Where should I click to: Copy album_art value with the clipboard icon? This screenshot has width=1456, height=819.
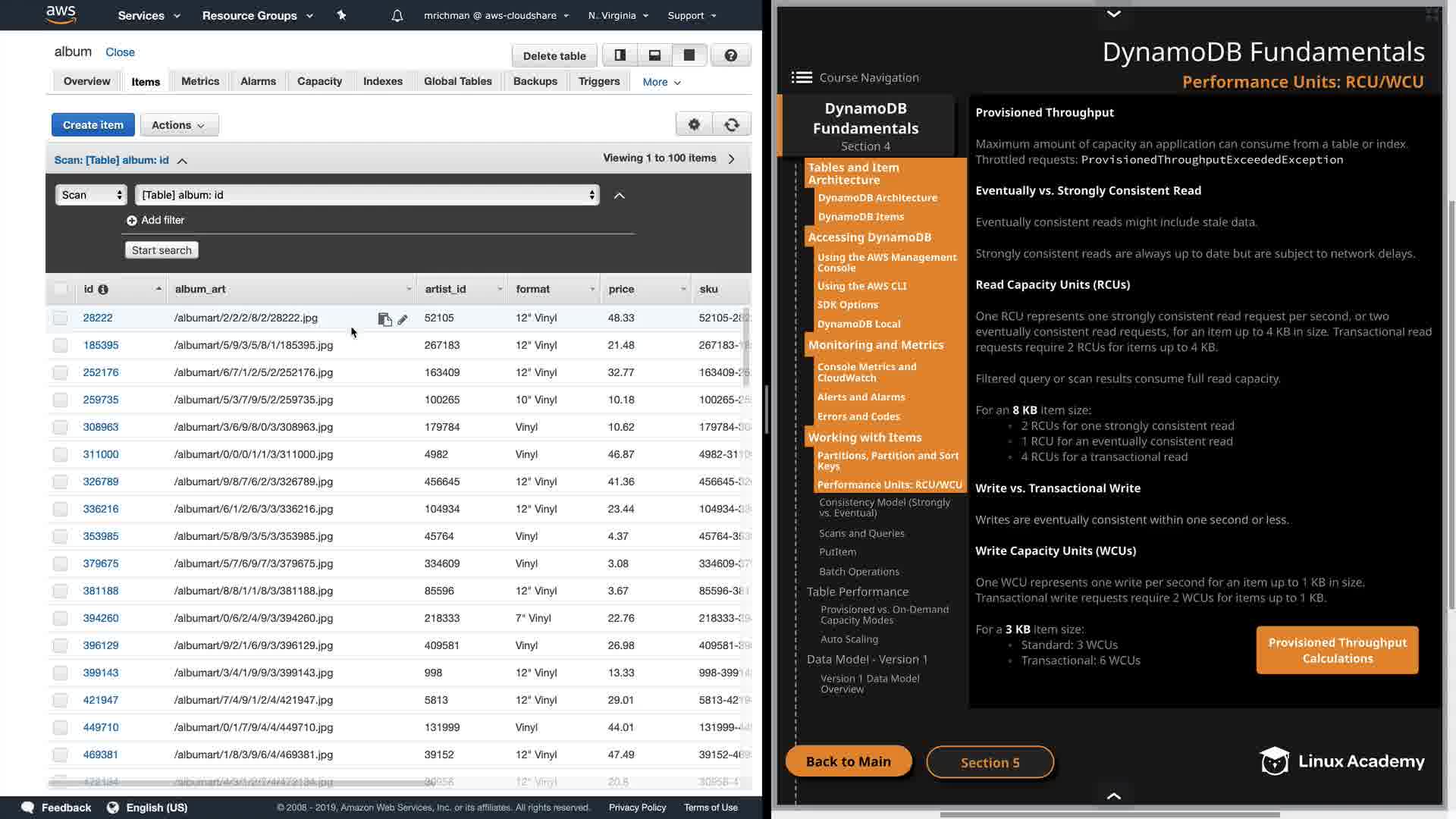pos(384,319)
